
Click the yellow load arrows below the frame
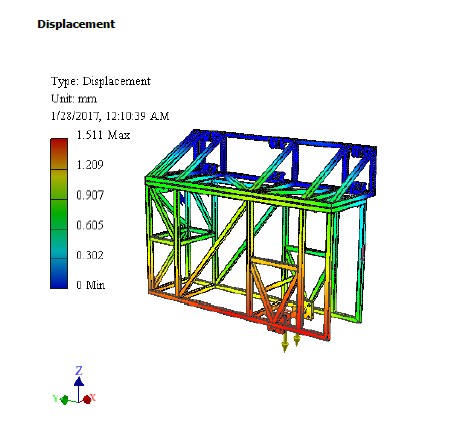click(290, 343)
